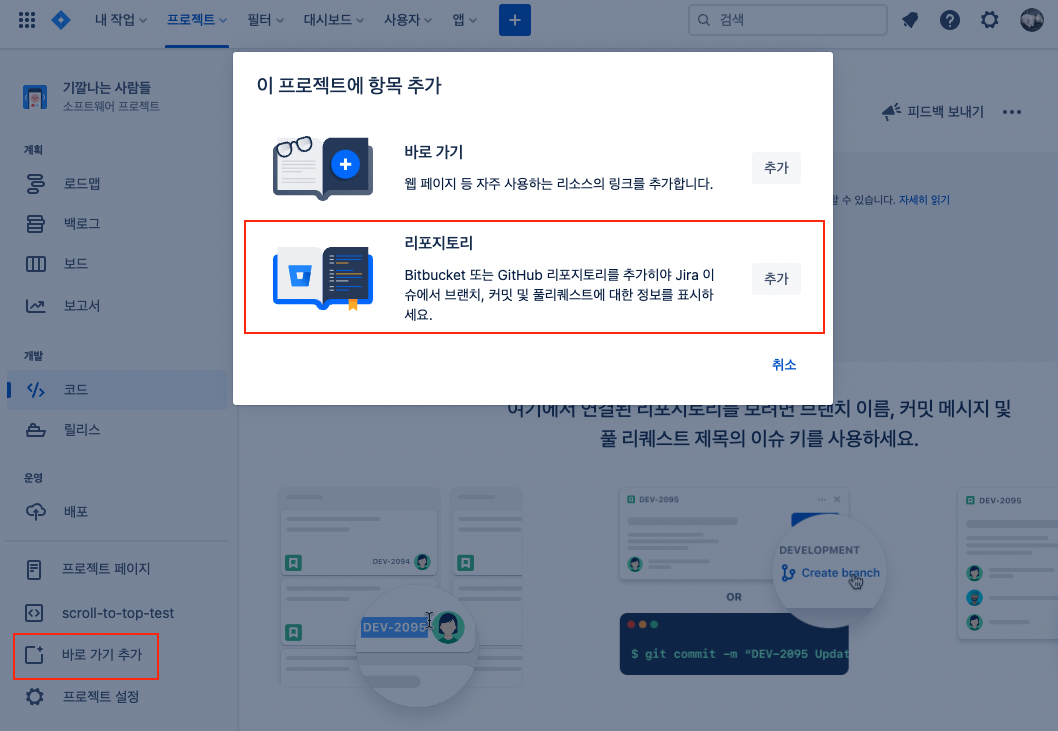Click the 바로 가기 heading in dialog
Screen dimensions: 1058x731
[x=433, y=152]
